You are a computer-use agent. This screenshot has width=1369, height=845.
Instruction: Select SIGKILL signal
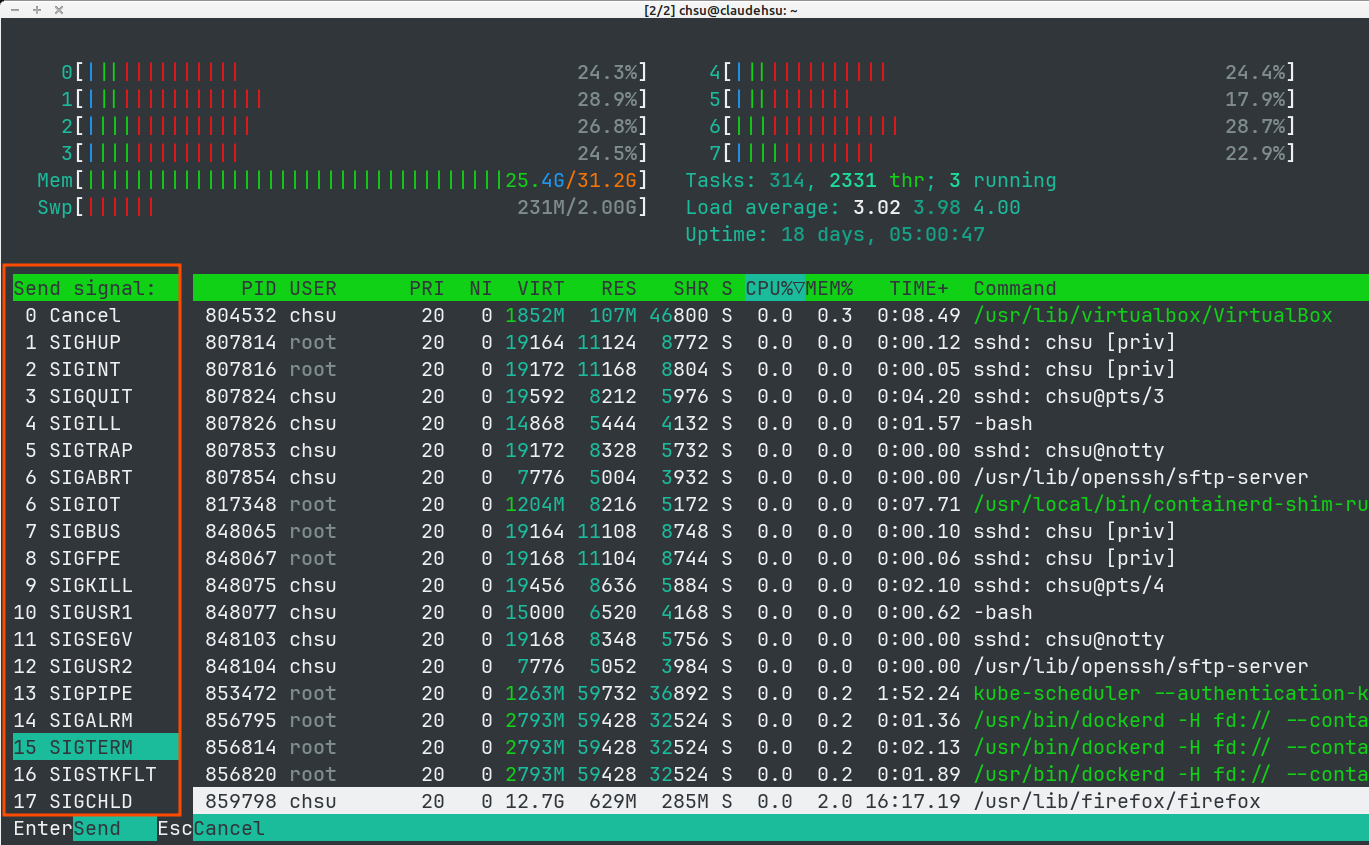pyautogui.click(x=95, y=585)
